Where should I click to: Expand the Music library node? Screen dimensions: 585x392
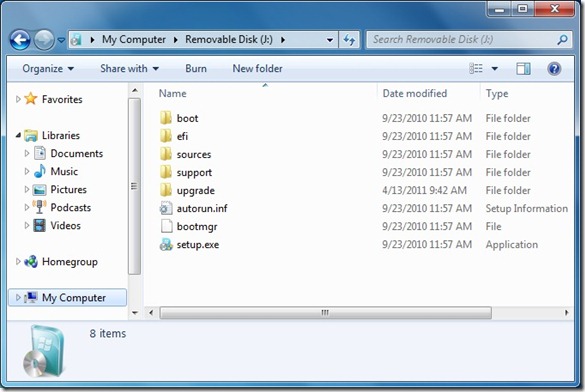click(x=26, y=171)
